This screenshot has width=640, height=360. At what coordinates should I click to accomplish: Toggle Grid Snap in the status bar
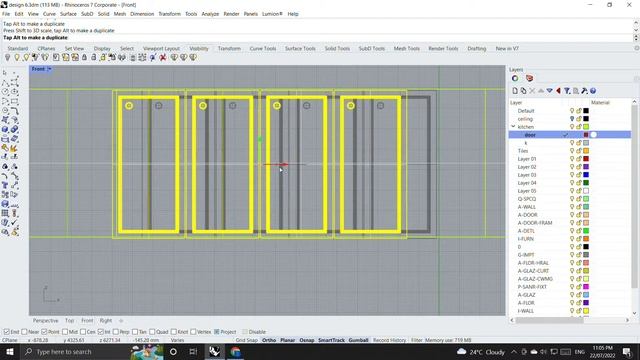[x=247, y=340]
